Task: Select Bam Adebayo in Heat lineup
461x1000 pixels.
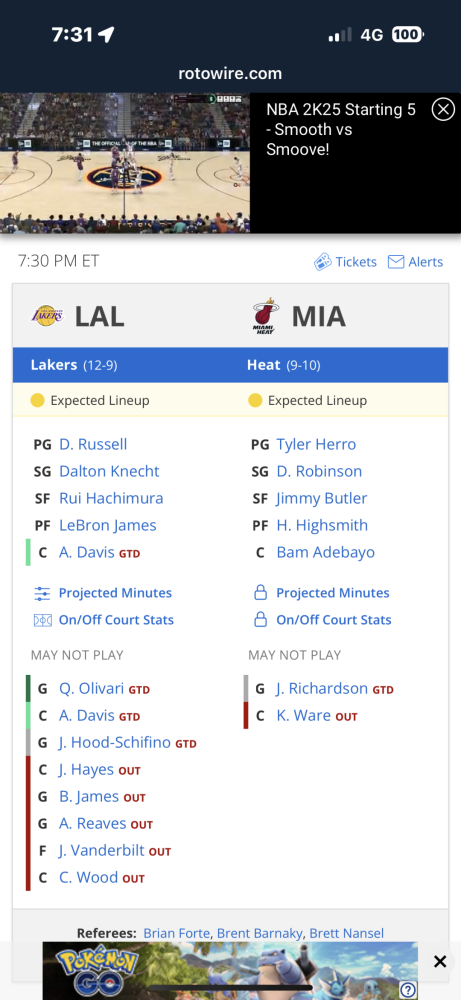Action: pos(326,552)
